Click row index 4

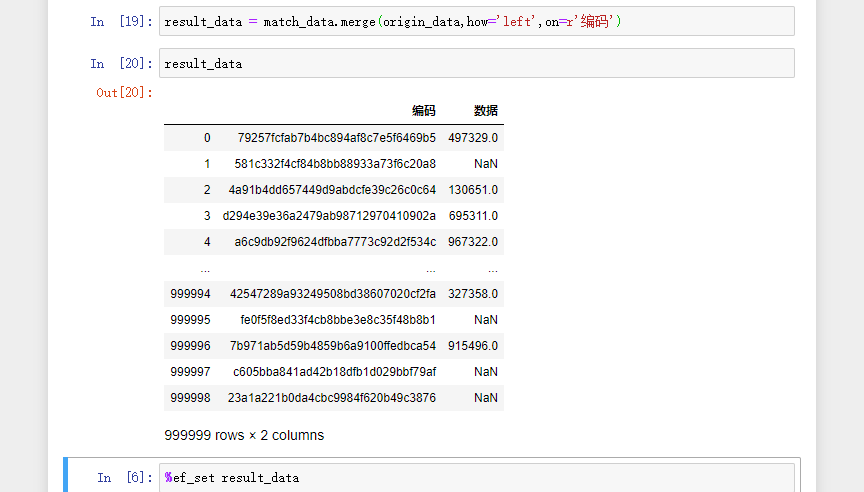(x=207, y=242)
